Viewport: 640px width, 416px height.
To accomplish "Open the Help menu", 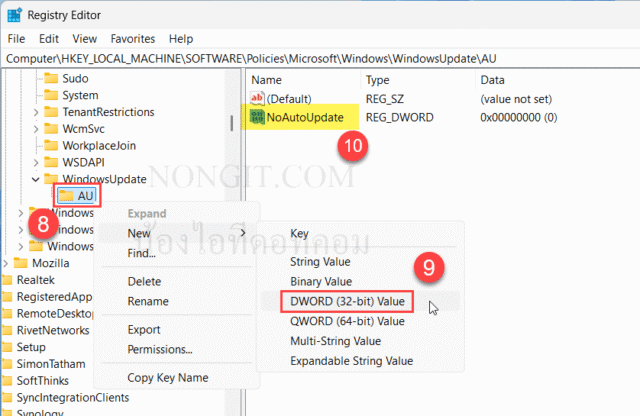I will 181,39.
